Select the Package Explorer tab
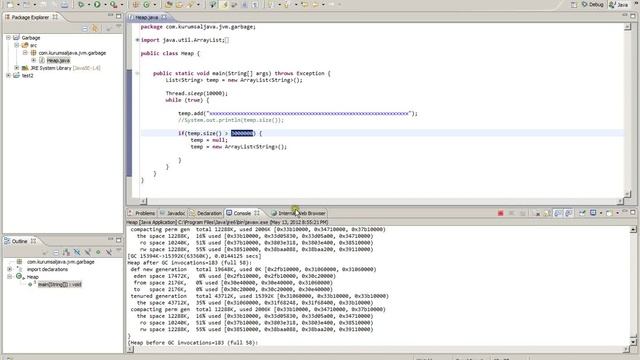This screenshot has height=360, width=640. click(31, 17)
